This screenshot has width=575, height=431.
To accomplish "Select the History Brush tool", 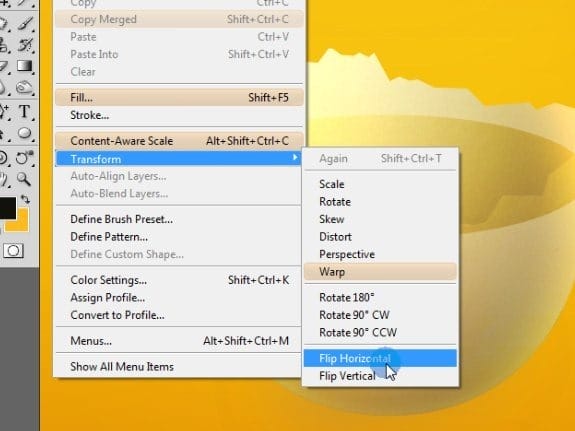I will tap(25, 45).
